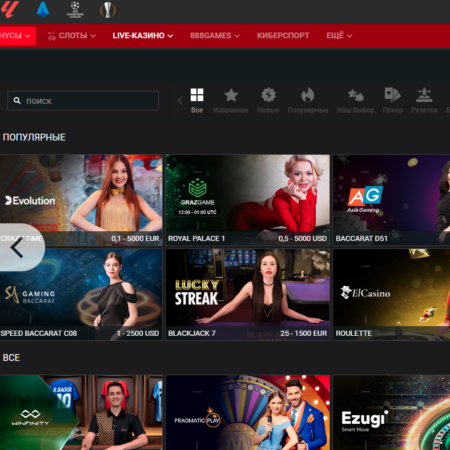This screenshot has height=450, width=450.
Task: Click the cherry icon beside Слоты
Action: pyautogui.click(x=51, y=36)
